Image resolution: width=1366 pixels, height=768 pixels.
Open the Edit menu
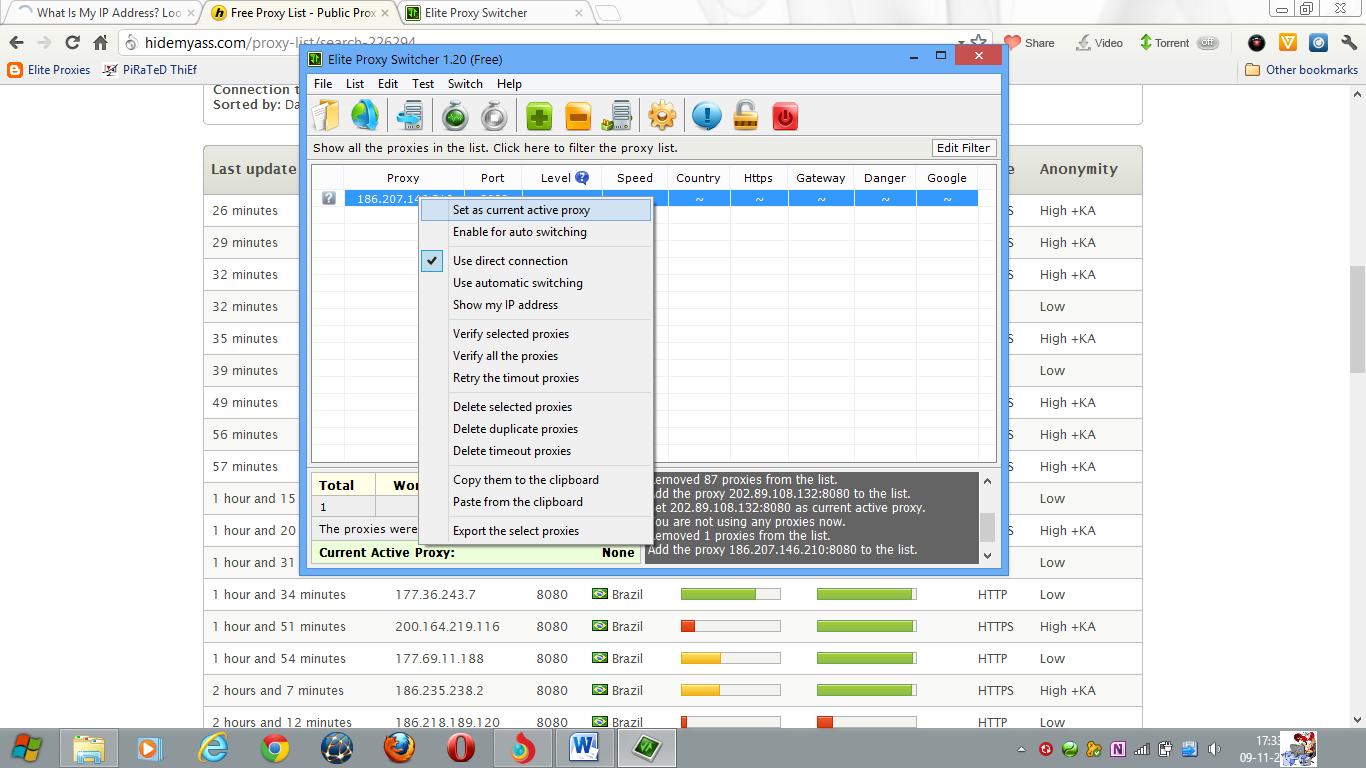click(388, 84)
